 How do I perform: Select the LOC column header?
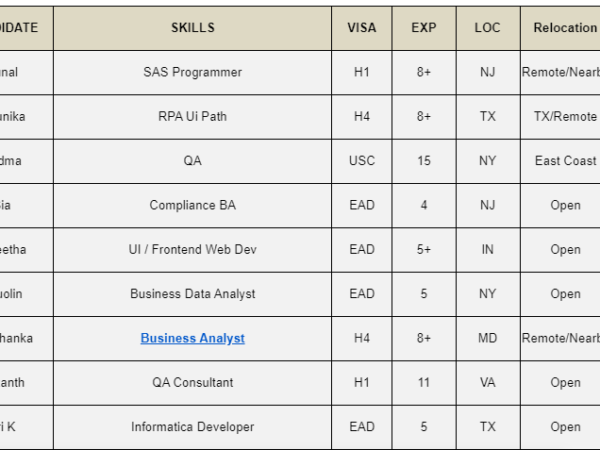[487, 28]
